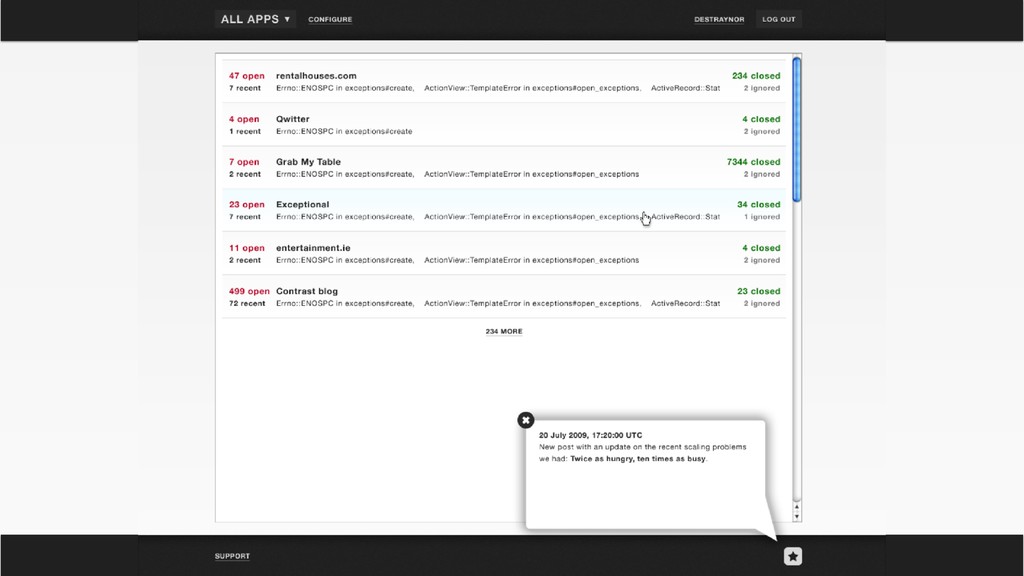This screenshot has height=576, width=1024.
Task: View 7344 closed exceptions for Grab My Table
Action: (x=753, y=162)
